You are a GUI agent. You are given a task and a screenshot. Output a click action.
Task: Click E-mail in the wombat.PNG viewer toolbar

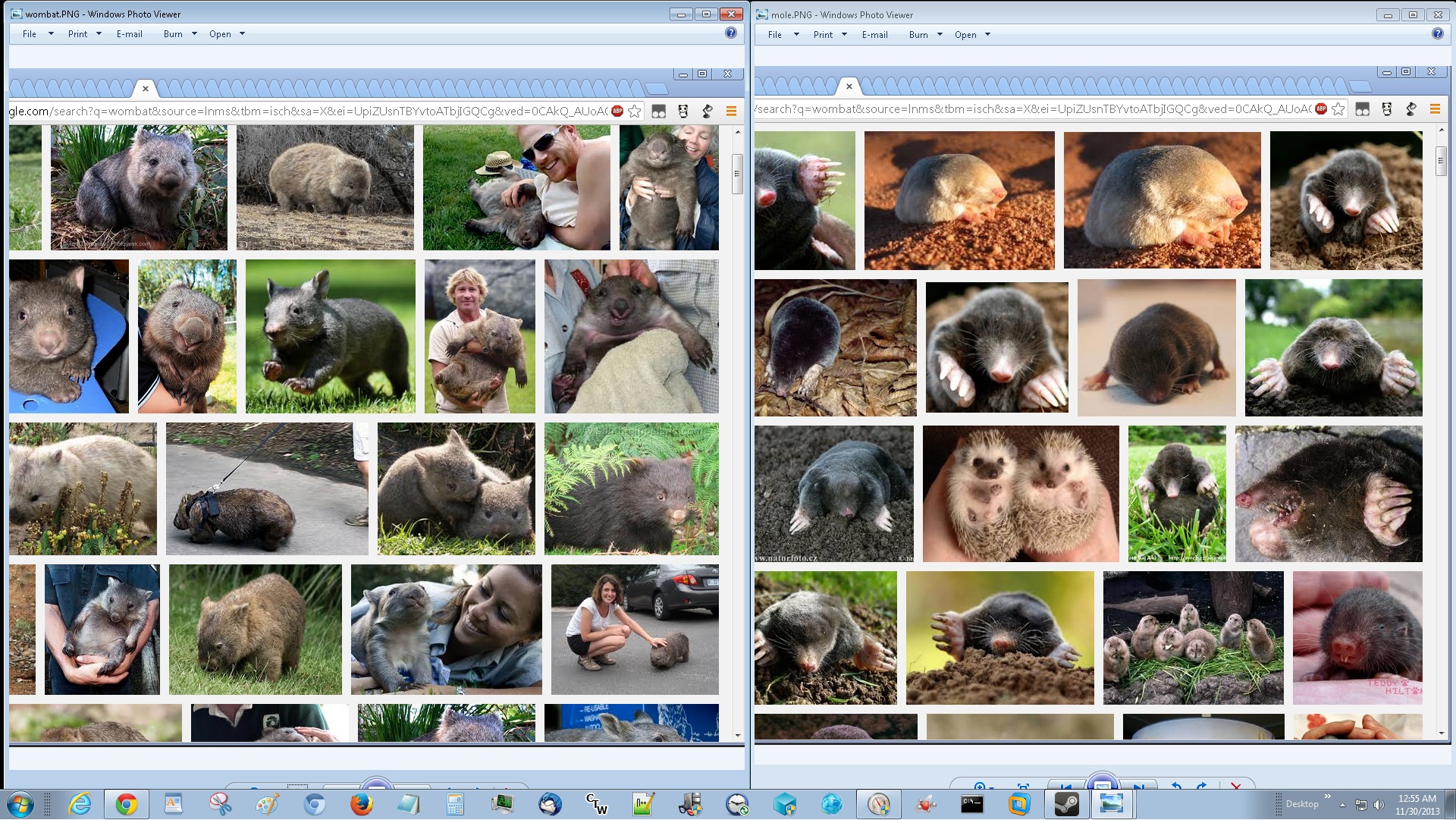pyautogui.click(x=129, y=34)
